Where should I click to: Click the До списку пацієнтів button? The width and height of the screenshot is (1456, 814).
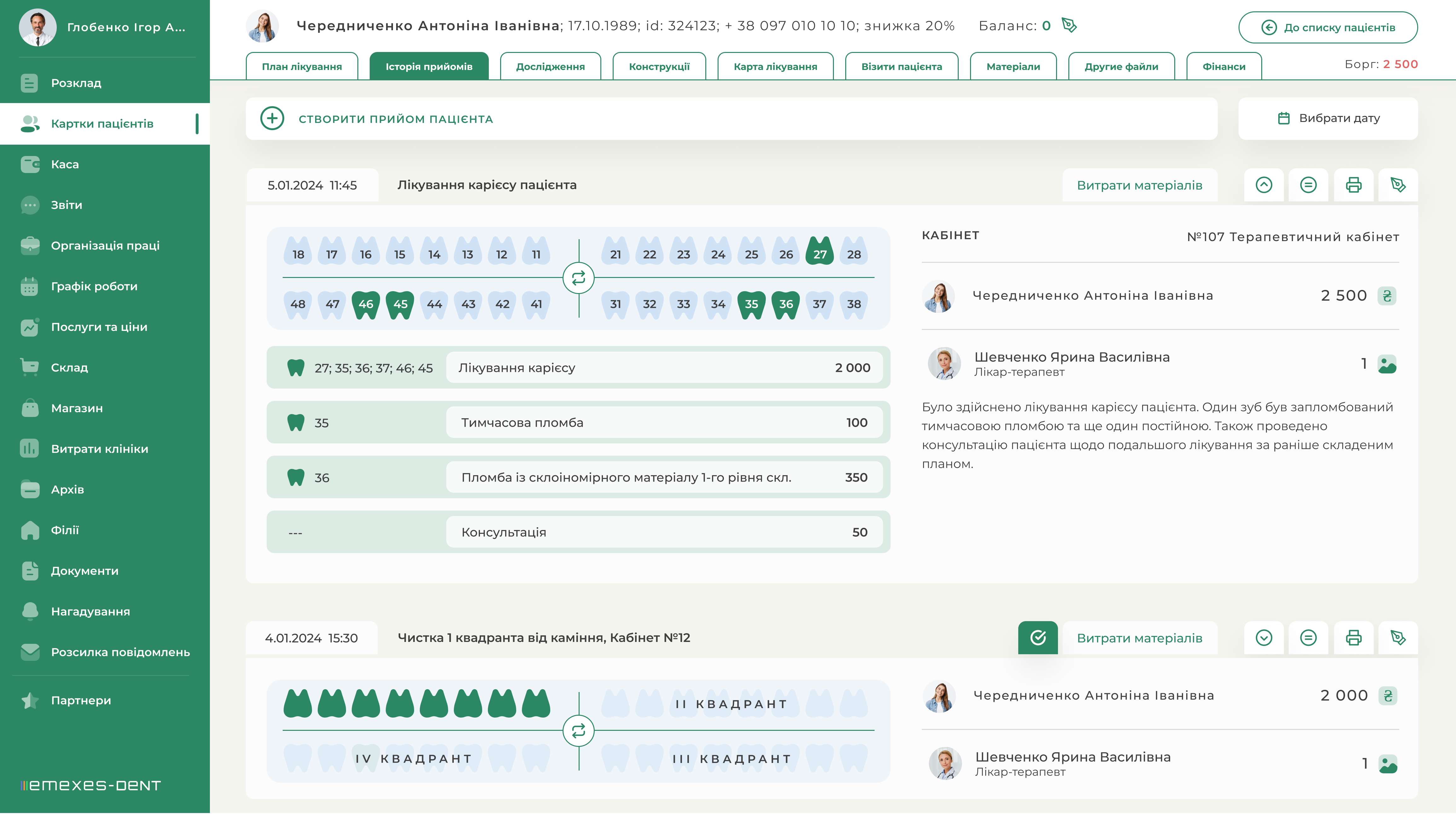[1328, 27]
